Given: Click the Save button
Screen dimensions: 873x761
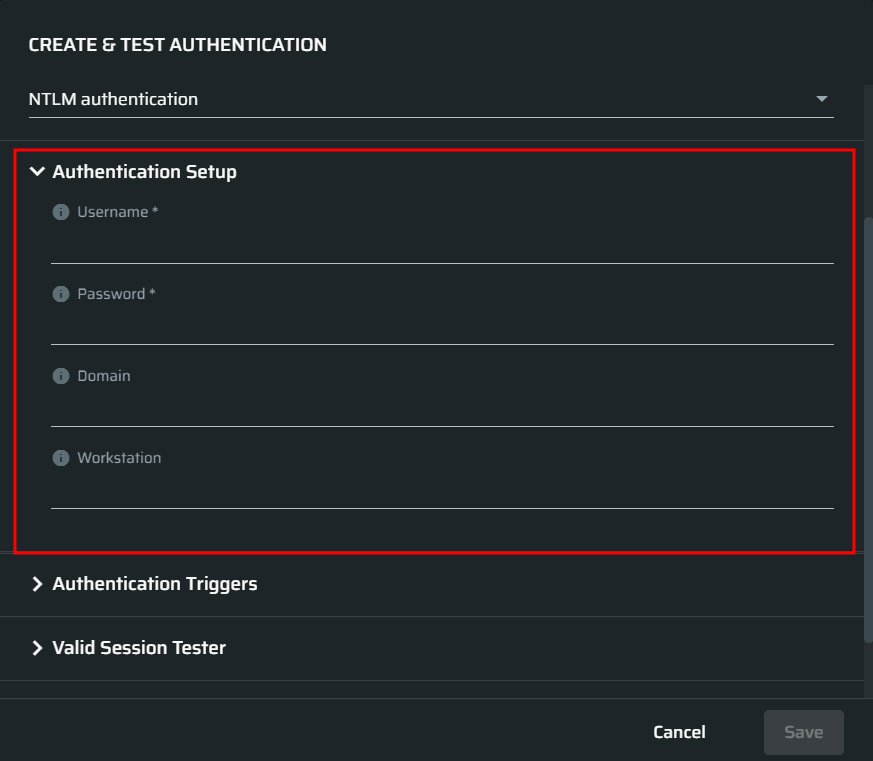Looking at the screenshot, I should tap(803, 732).
